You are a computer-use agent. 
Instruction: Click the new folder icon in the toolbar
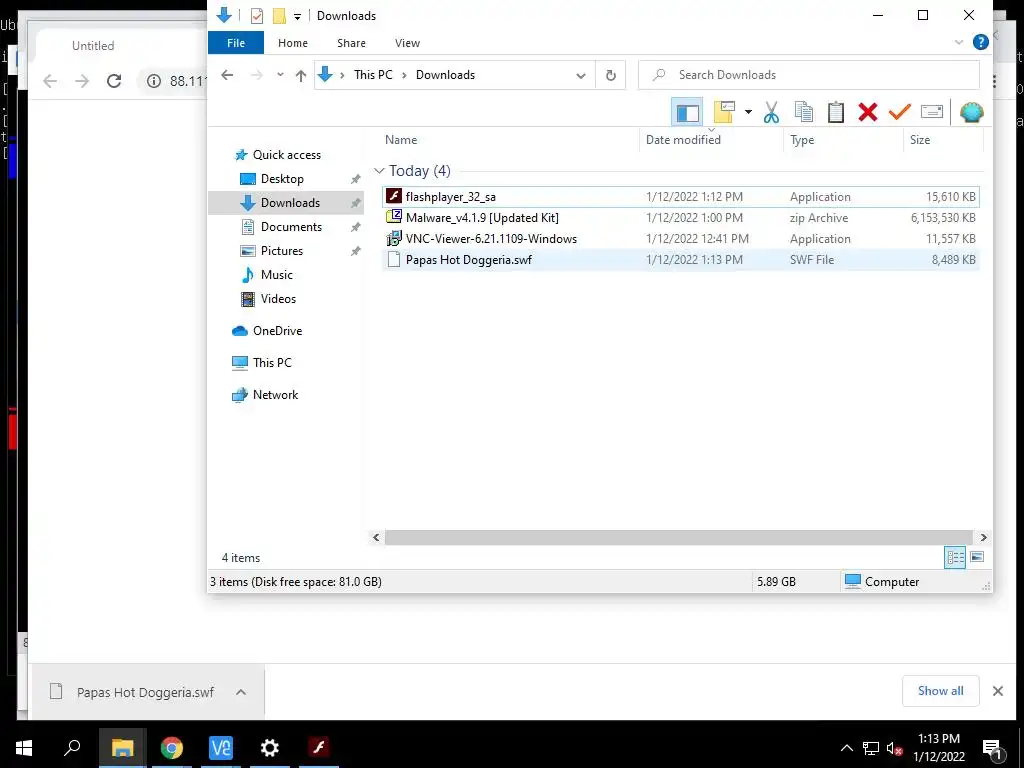[x=724, y=112]
